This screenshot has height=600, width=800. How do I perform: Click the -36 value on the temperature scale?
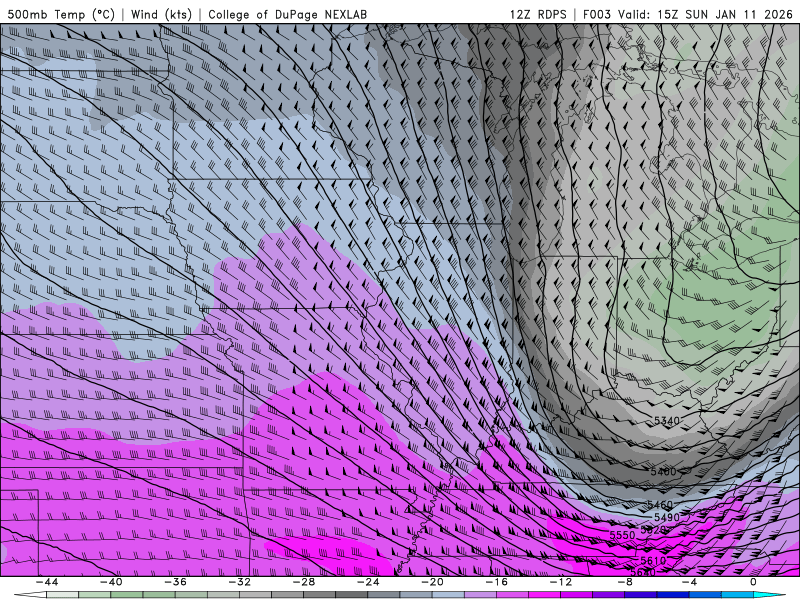tap(175, 582)
